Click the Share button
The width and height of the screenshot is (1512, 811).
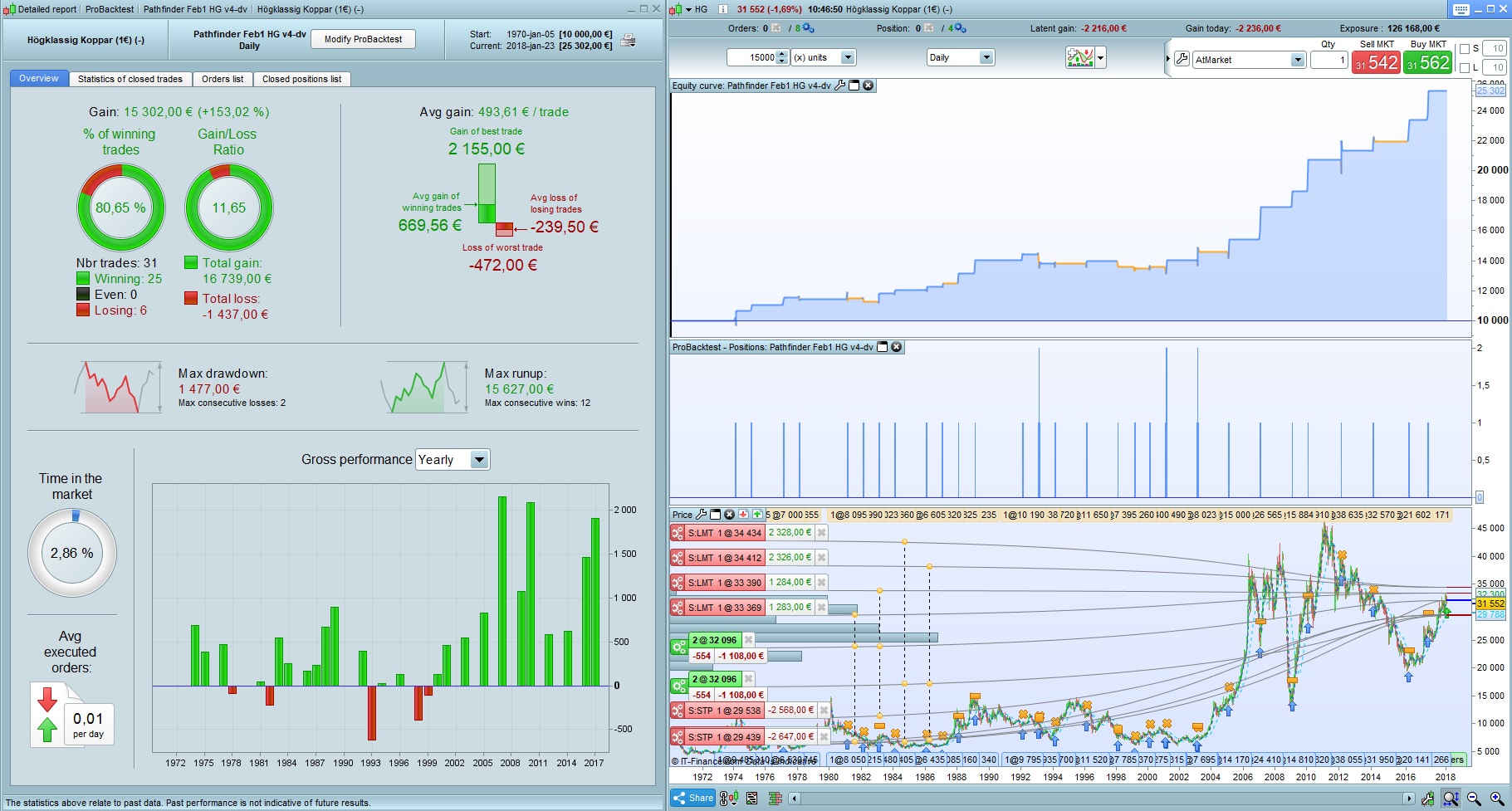coord(693,799)
